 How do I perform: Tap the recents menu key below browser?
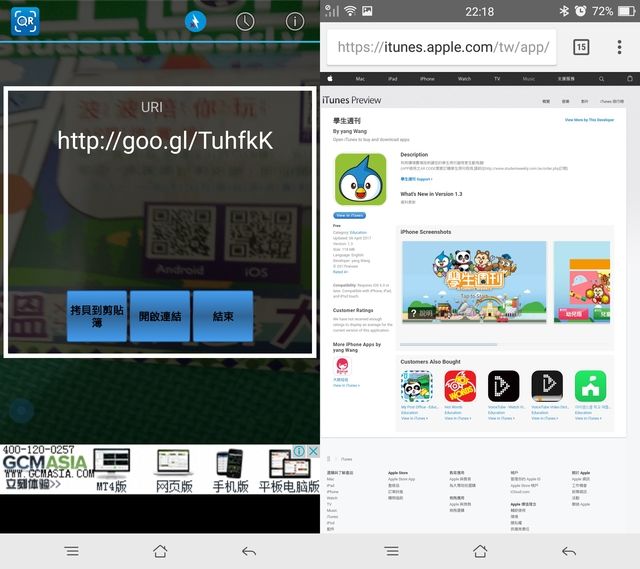pos(392,551)
